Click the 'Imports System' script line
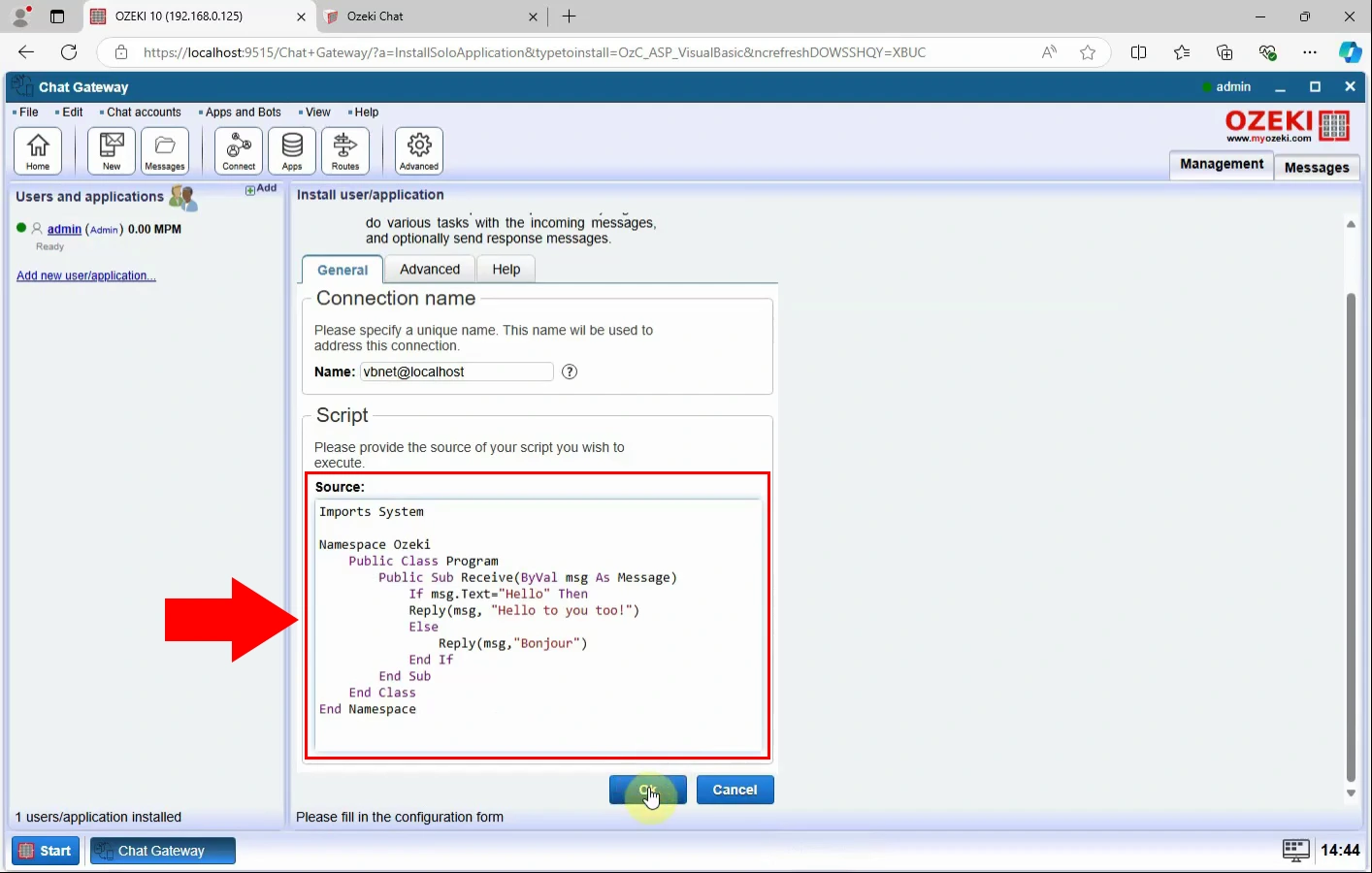Image resolution: width=1372 pixels, height=873 pixels. (372, 511)
